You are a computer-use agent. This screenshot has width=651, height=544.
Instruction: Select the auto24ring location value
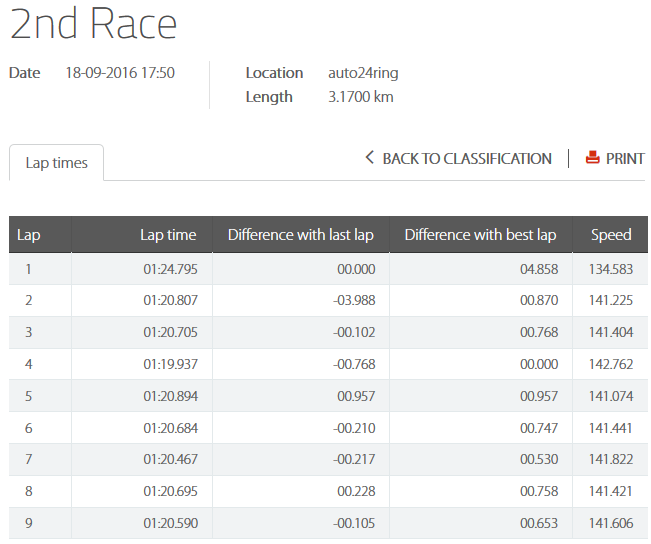pos(363,73)
